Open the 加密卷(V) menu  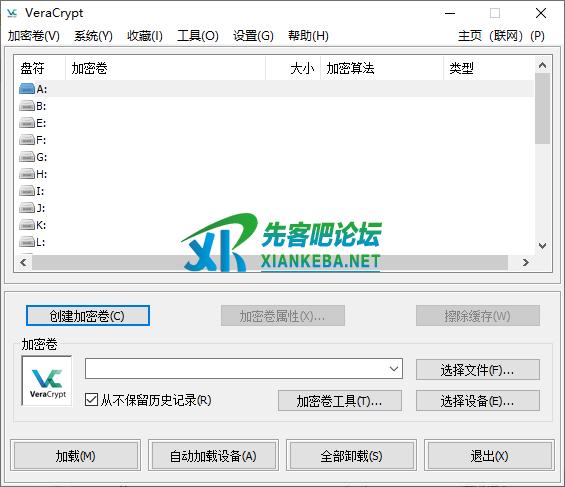(34, 36)
